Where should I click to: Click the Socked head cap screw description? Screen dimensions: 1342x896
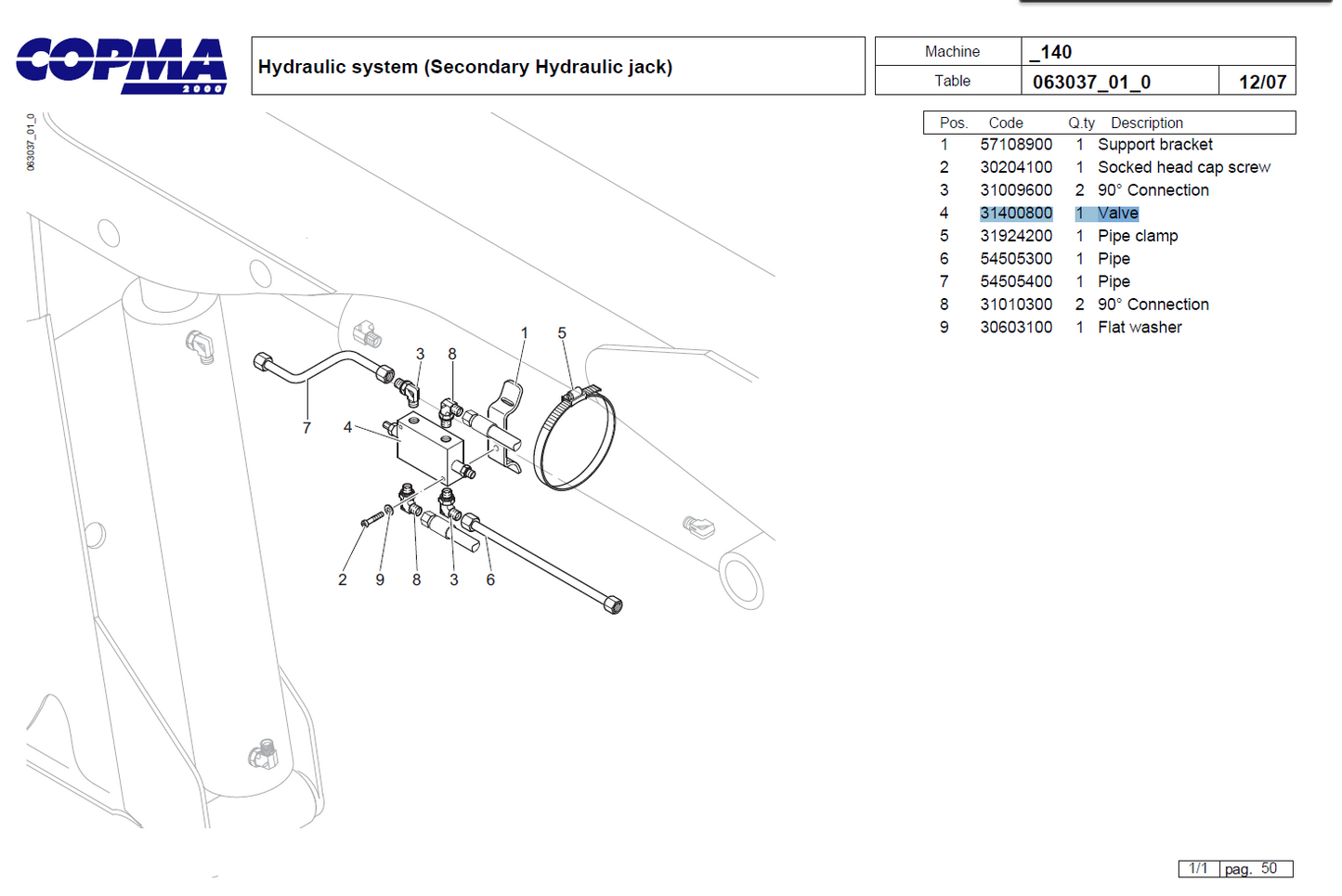(x=1183, y=167)
